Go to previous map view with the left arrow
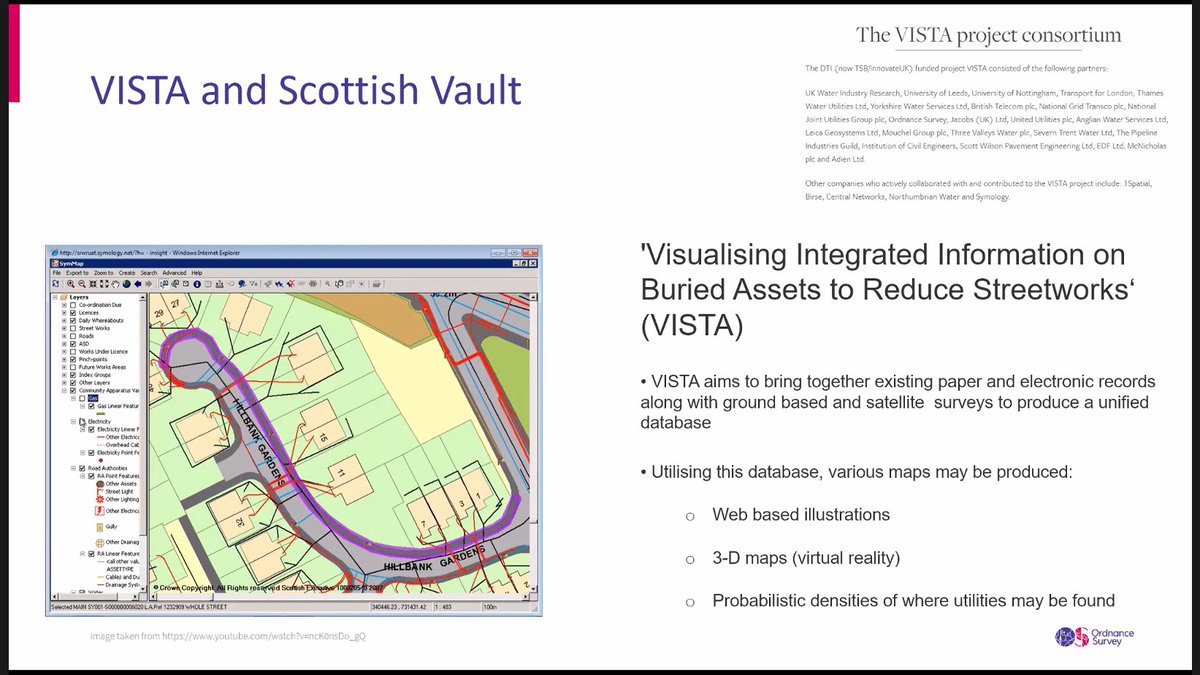Viewport: 1200px width, 675px height. 138,284
